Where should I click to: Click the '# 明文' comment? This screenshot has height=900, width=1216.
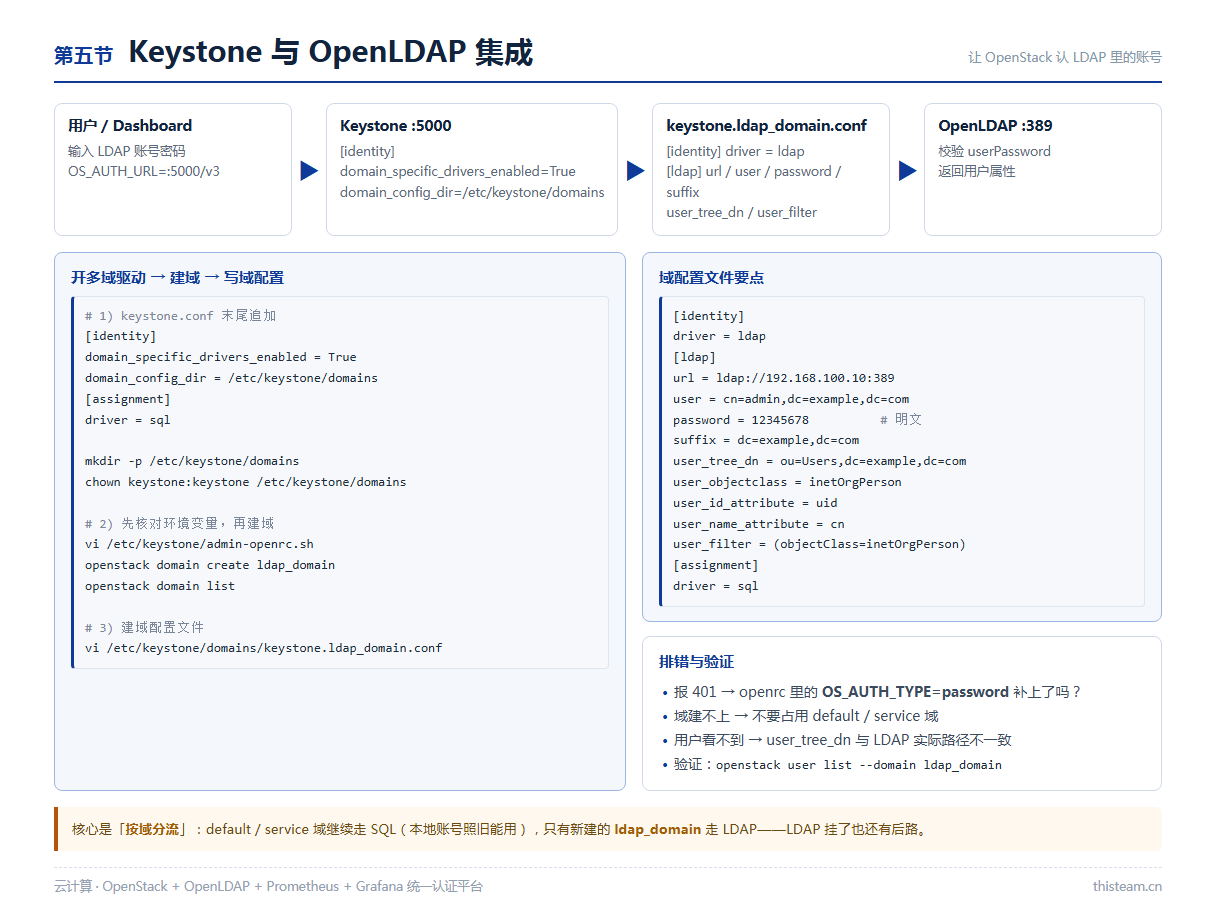(901, 420)
